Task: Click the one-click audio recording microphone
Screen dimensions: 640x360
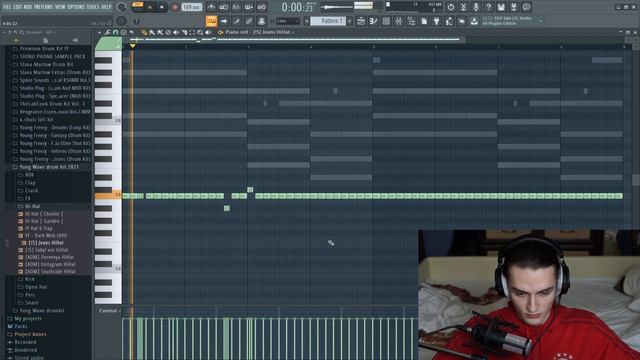Action: pyautogui.click(x=476, y=7)
